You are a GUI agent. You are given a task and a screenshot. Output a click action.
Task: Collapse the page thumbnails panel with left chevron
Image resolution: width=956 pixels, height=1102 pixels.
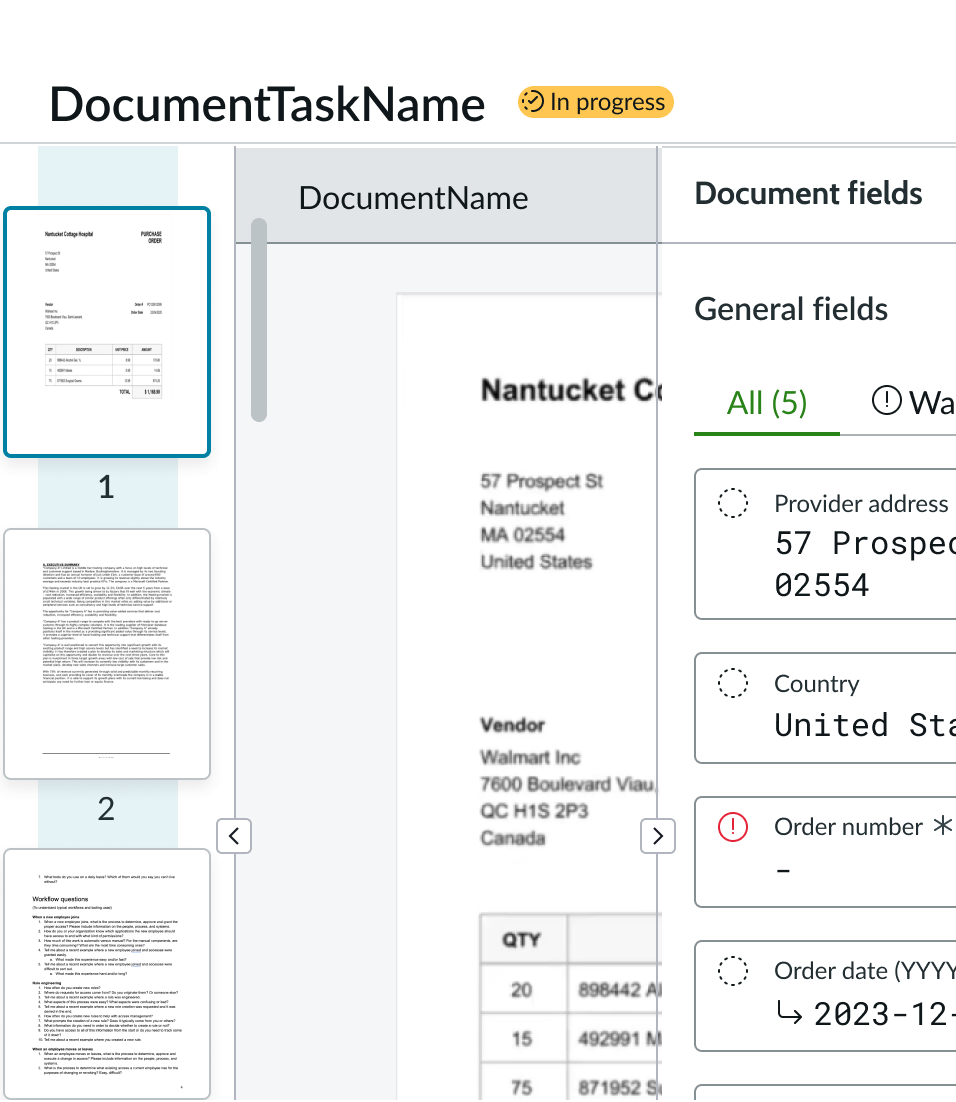(233, 836)
